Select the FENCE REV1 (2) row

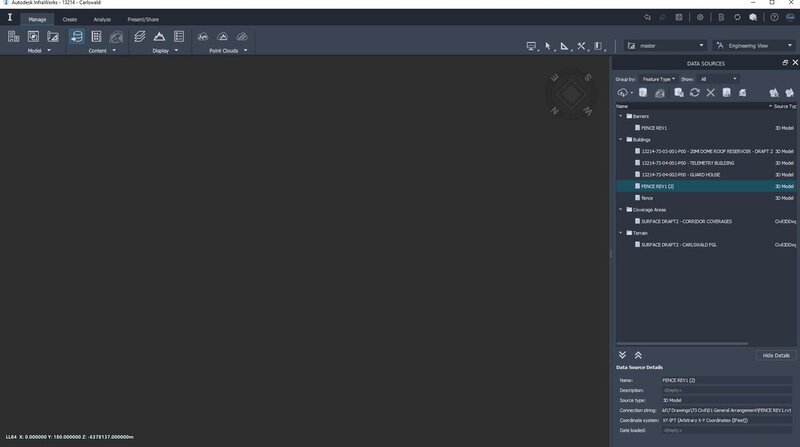point(706,186)
